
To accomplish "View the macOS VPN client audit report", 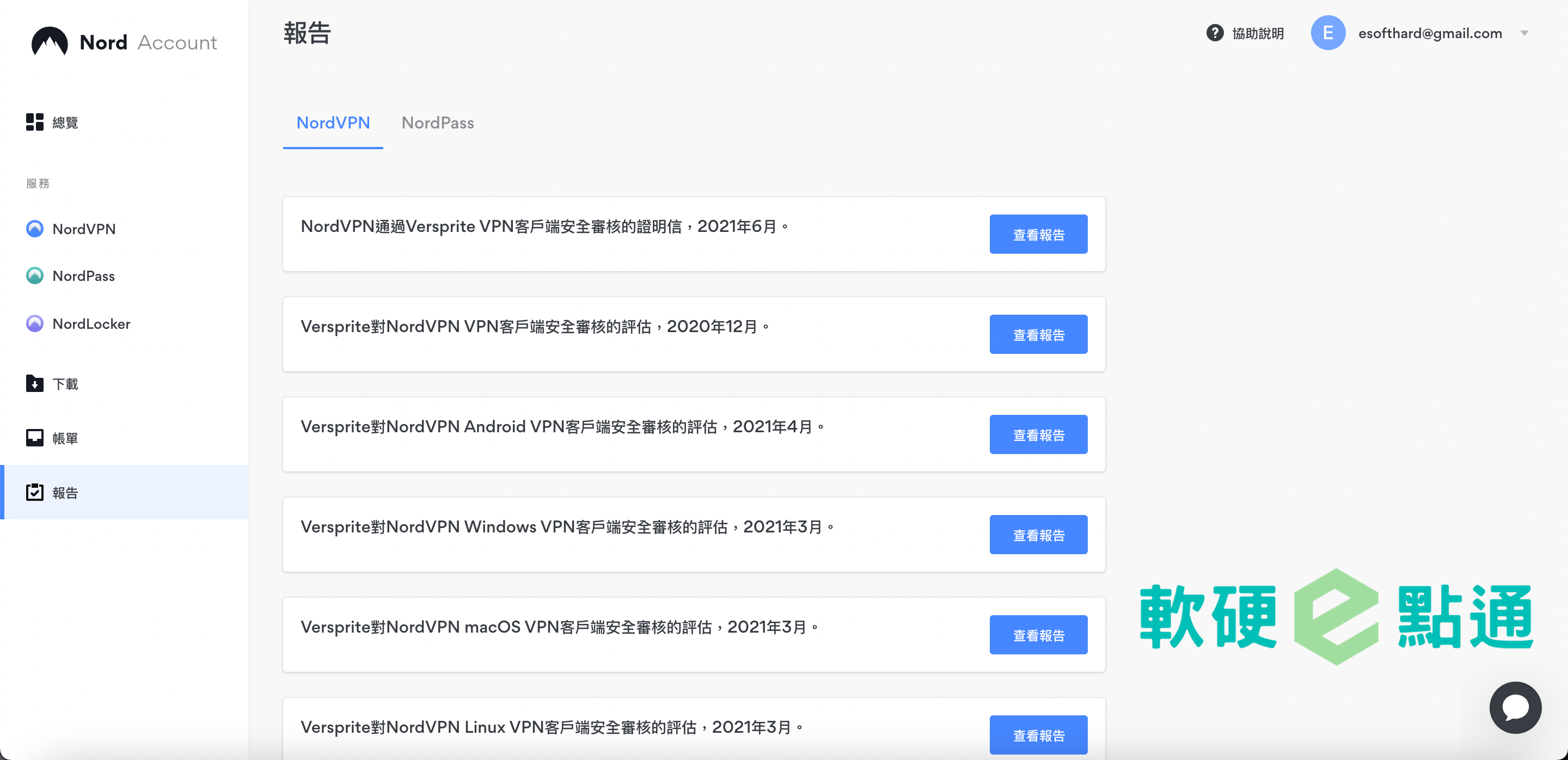I will (1038, 635).
